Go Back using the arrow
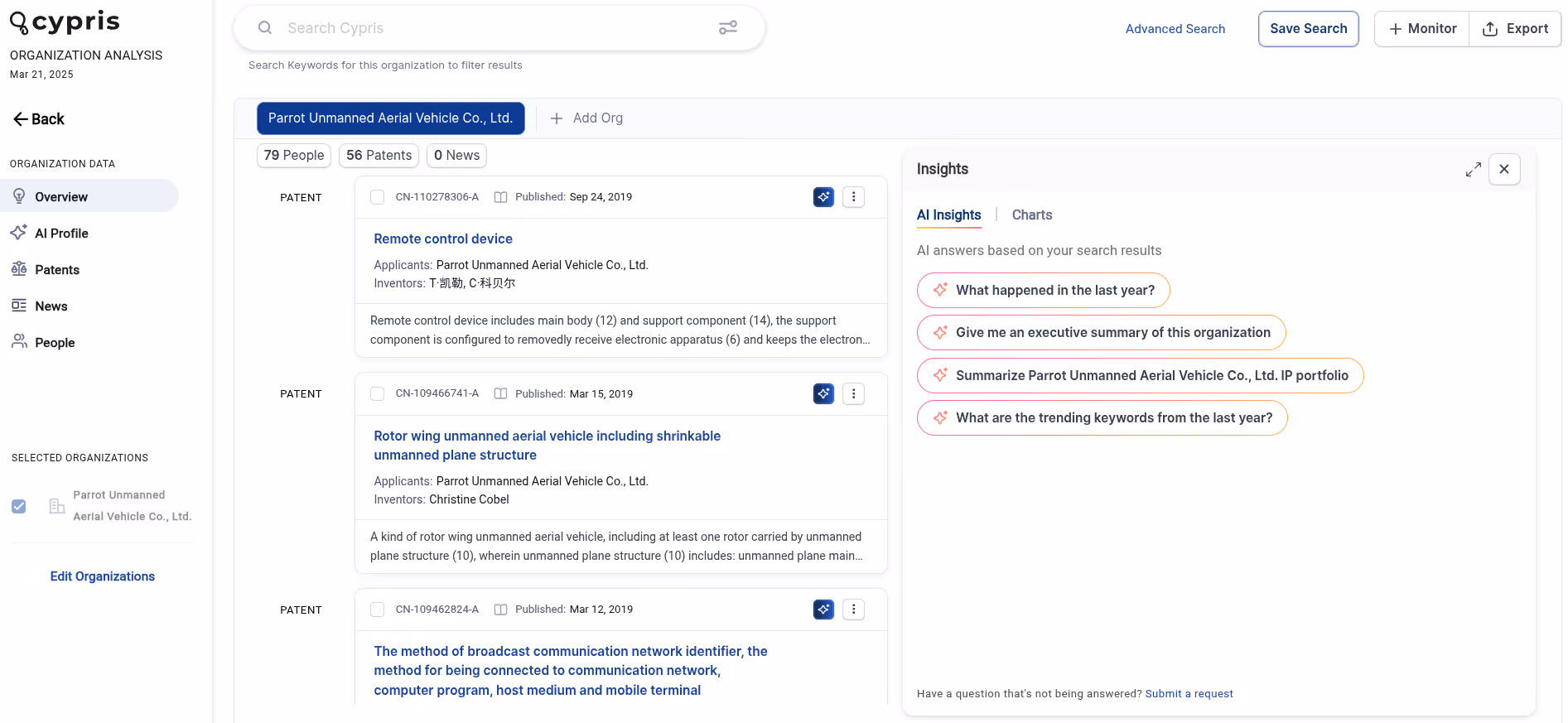Image resolution: width=1568 pixels, height=723 pixels. [38, 119]
